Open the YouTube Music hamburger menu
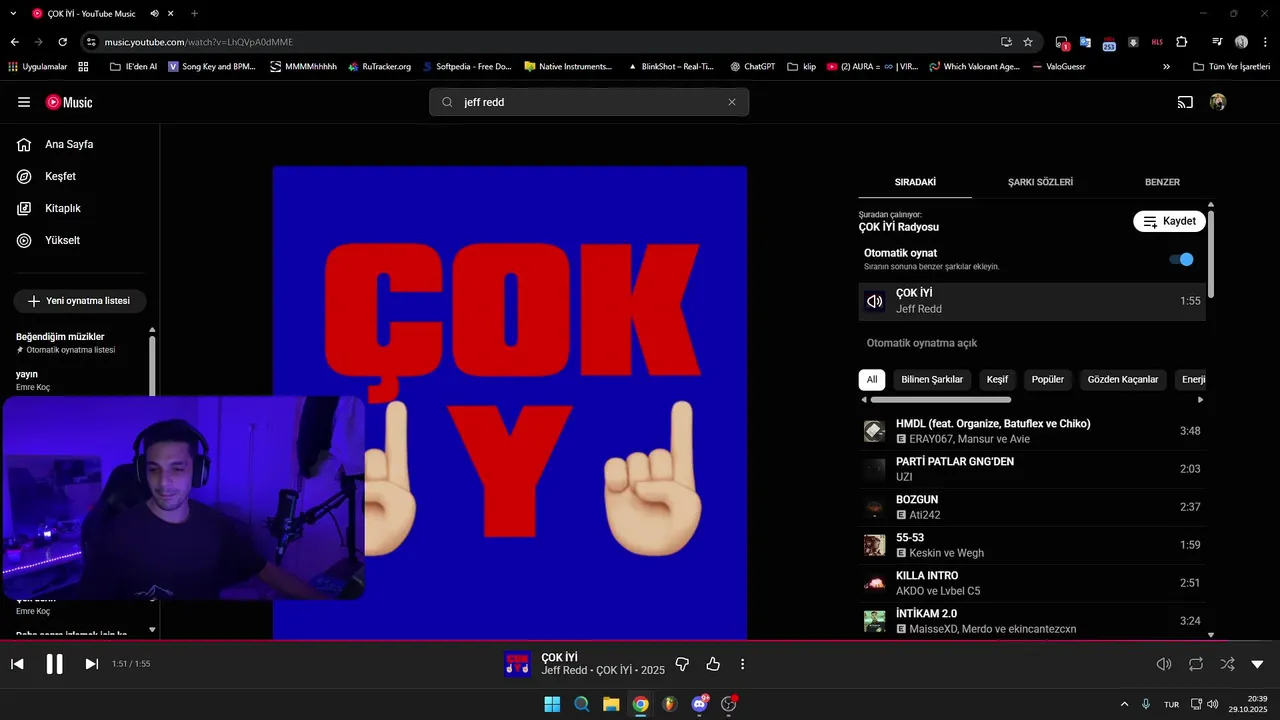This screenshot has height=720, width=1280. click(x=24, y=102)
